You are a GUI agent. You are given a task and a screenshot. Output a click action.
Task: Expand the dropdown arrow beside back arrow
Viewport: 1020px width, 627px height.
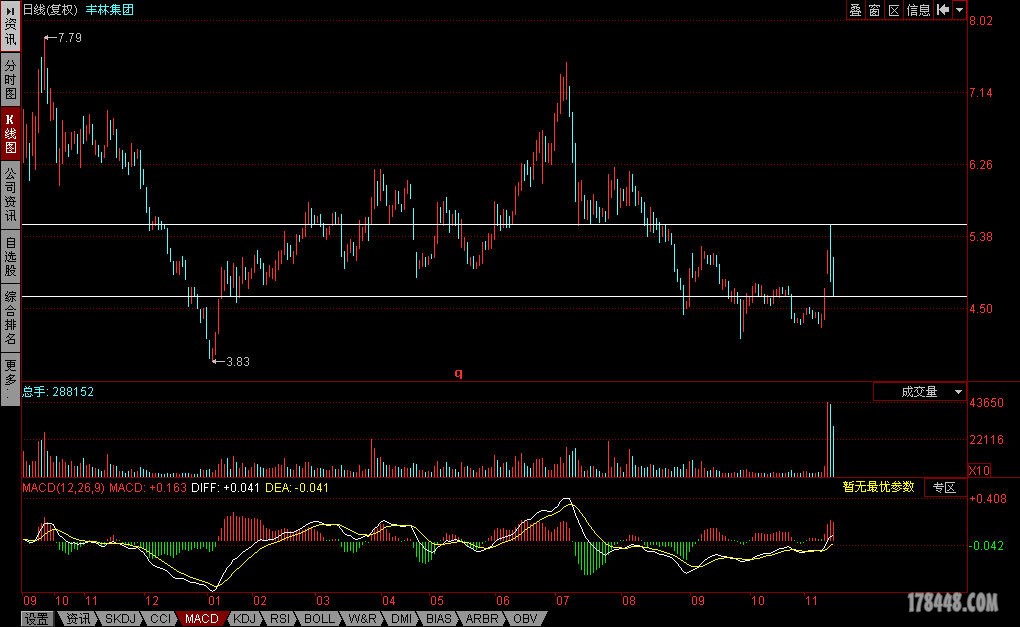(x=960, y=10)
